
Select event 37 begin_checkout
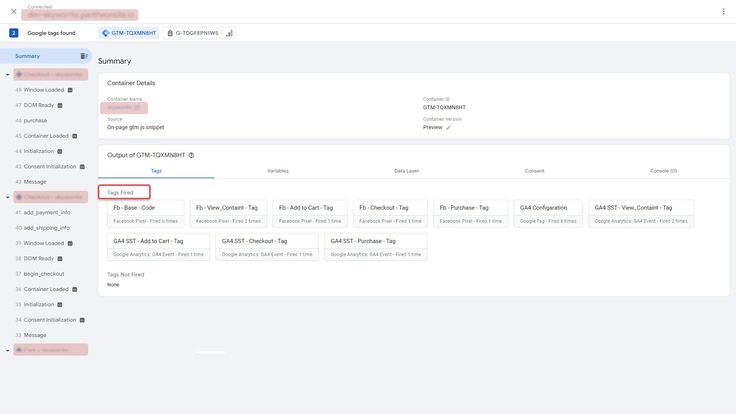(x=44, y=274)
